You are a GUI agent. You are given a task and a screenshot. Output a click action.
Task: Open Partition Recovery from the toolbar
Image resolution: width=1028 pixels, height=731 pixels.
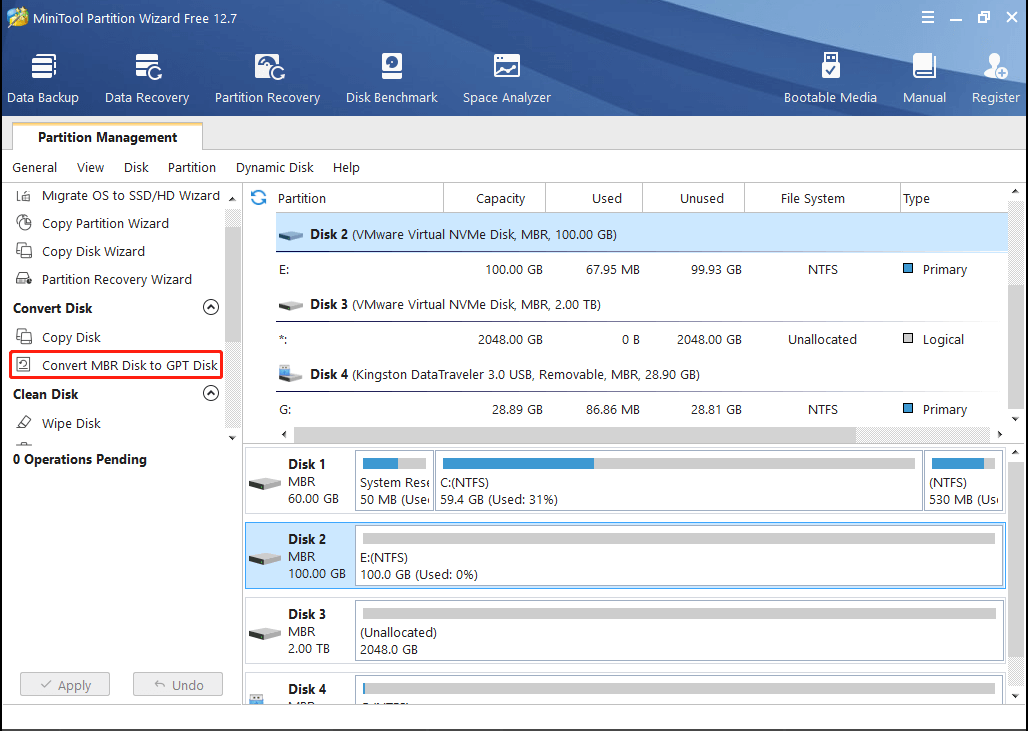[x=267, y=78]
